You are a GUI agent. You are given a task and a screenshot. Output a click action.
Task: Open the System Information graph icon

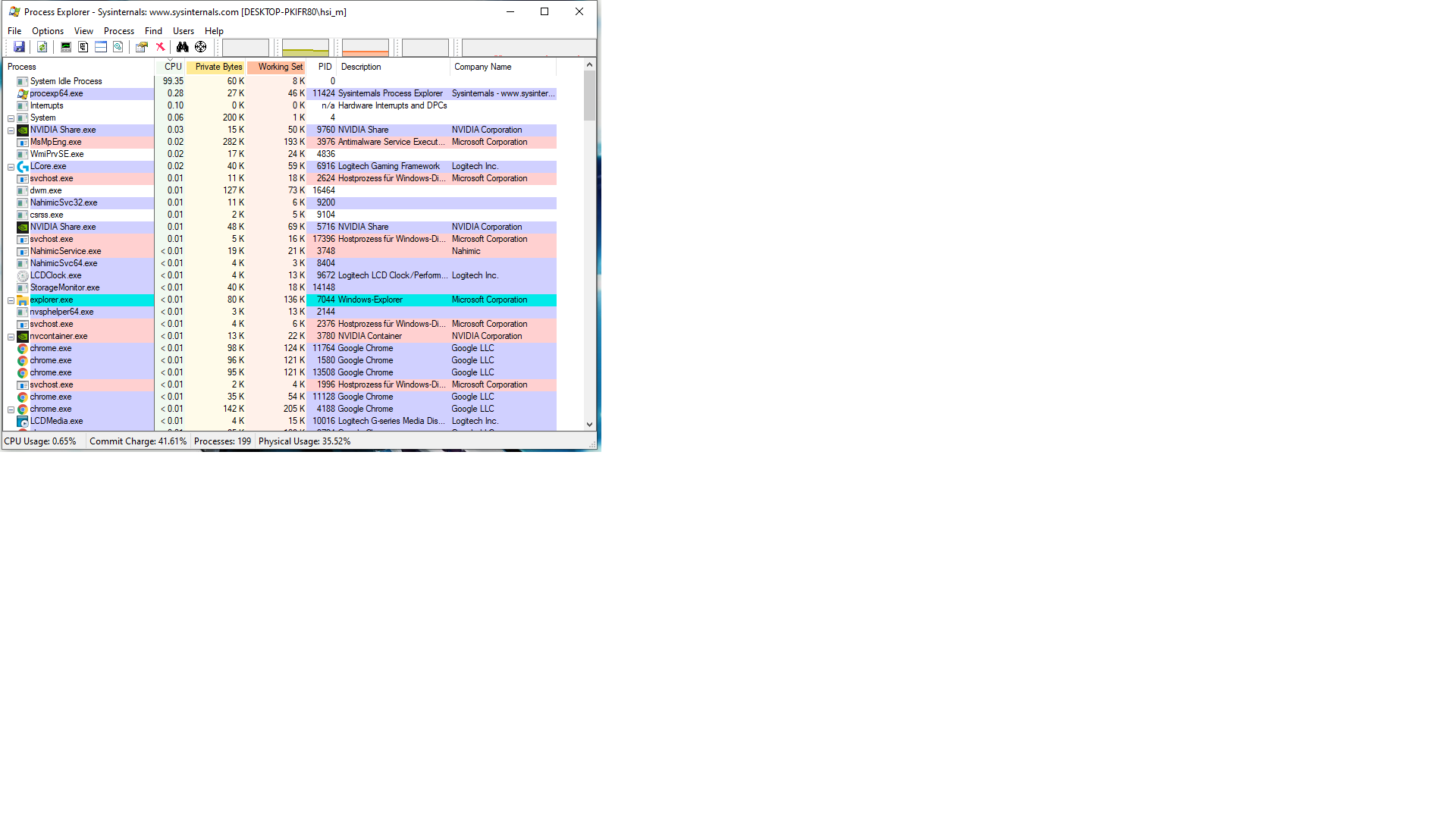pyautogui.click(x=66, y=47)
